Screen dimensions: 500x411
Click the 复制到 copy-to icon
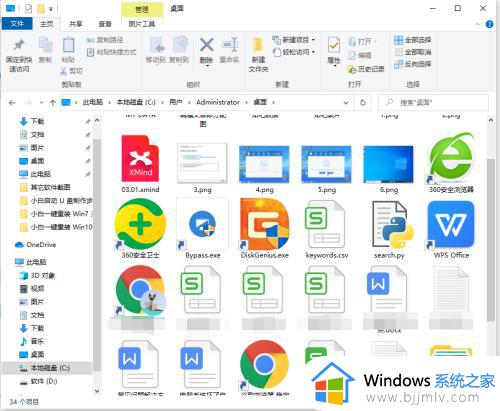tap(180, 45)
